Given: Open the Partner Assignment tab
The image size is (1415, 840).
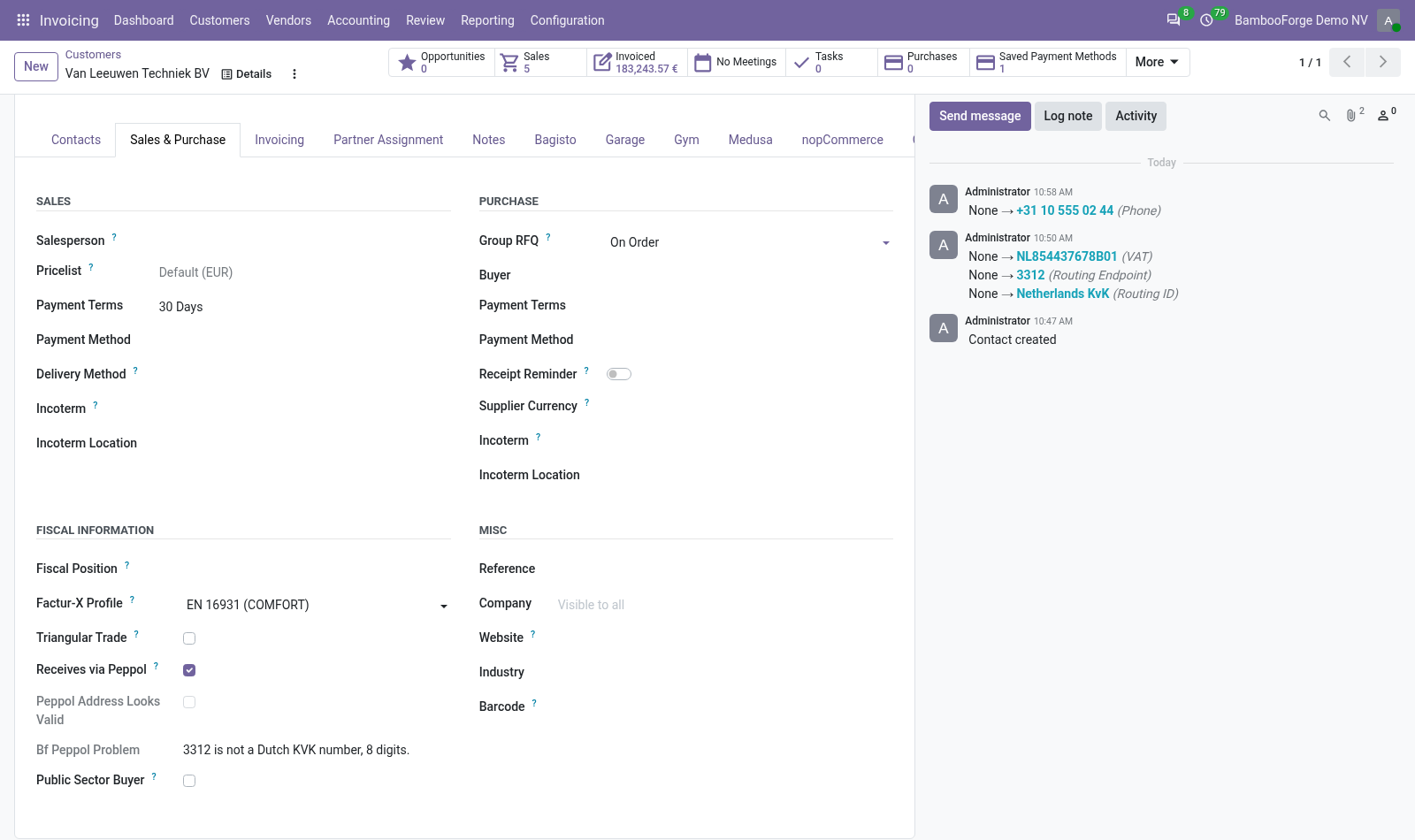Looking at the screenshot, I should point(388,140).
